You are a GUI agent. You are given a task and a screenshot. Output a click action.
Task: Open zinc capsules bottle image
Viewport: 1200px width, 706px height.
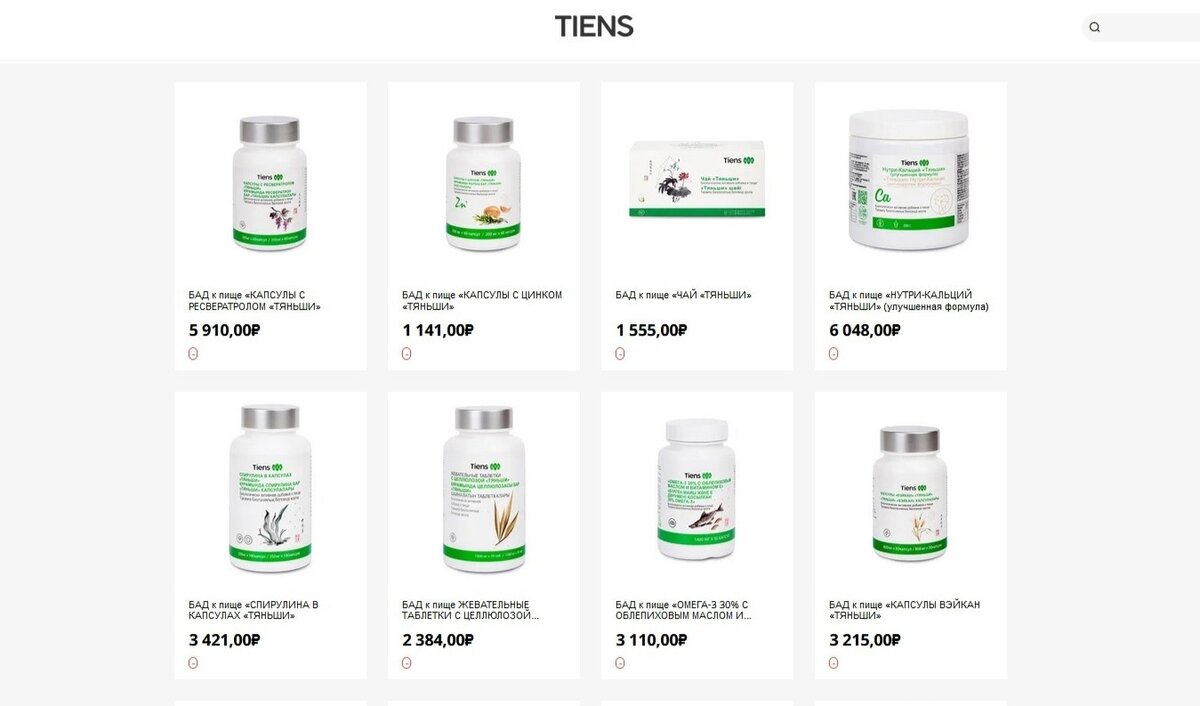(x=483, y=183)
